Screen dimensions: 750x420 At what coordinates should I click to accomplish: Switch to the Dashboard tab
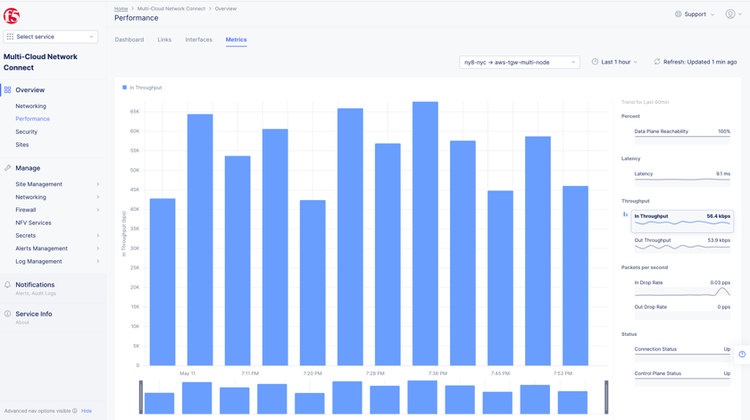click(129, 40)
